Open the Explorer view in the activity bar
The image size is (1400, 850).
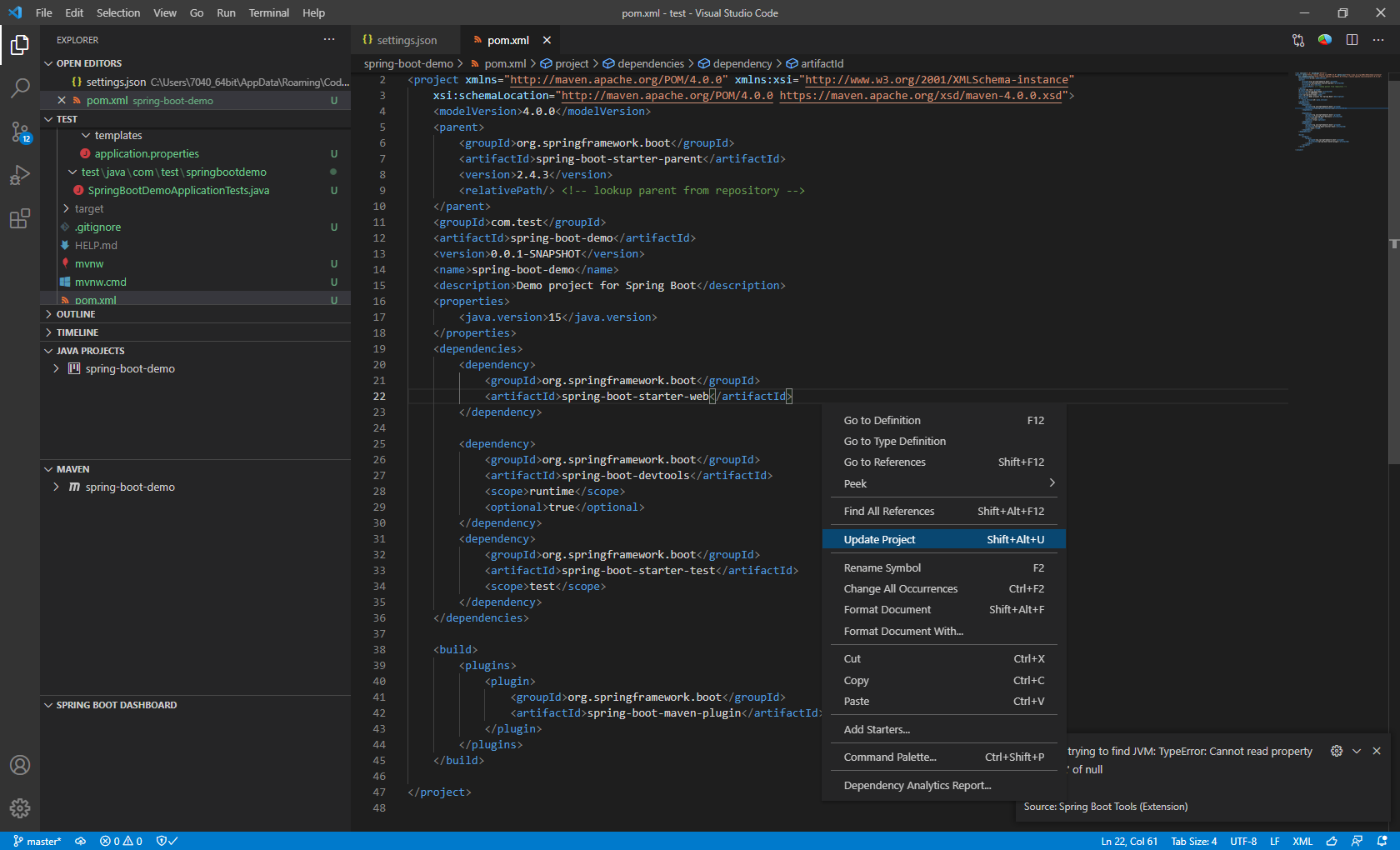point(20,45)
